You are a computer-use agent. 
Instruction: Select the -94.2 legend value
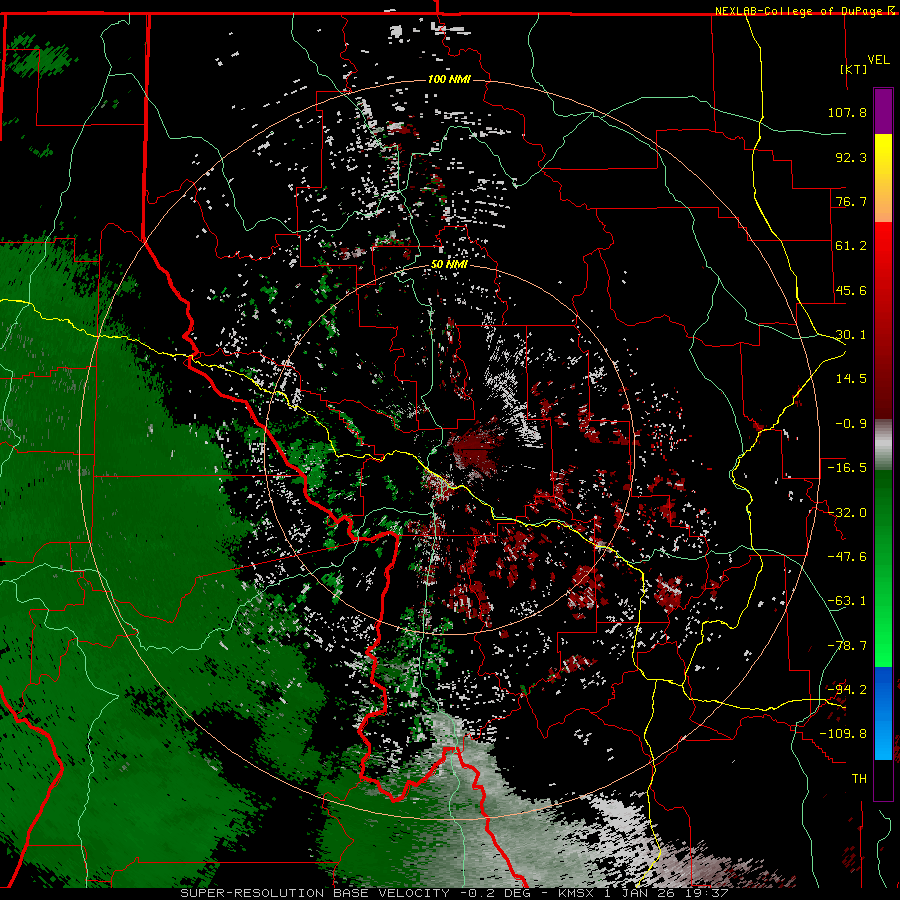coord(847,689)
